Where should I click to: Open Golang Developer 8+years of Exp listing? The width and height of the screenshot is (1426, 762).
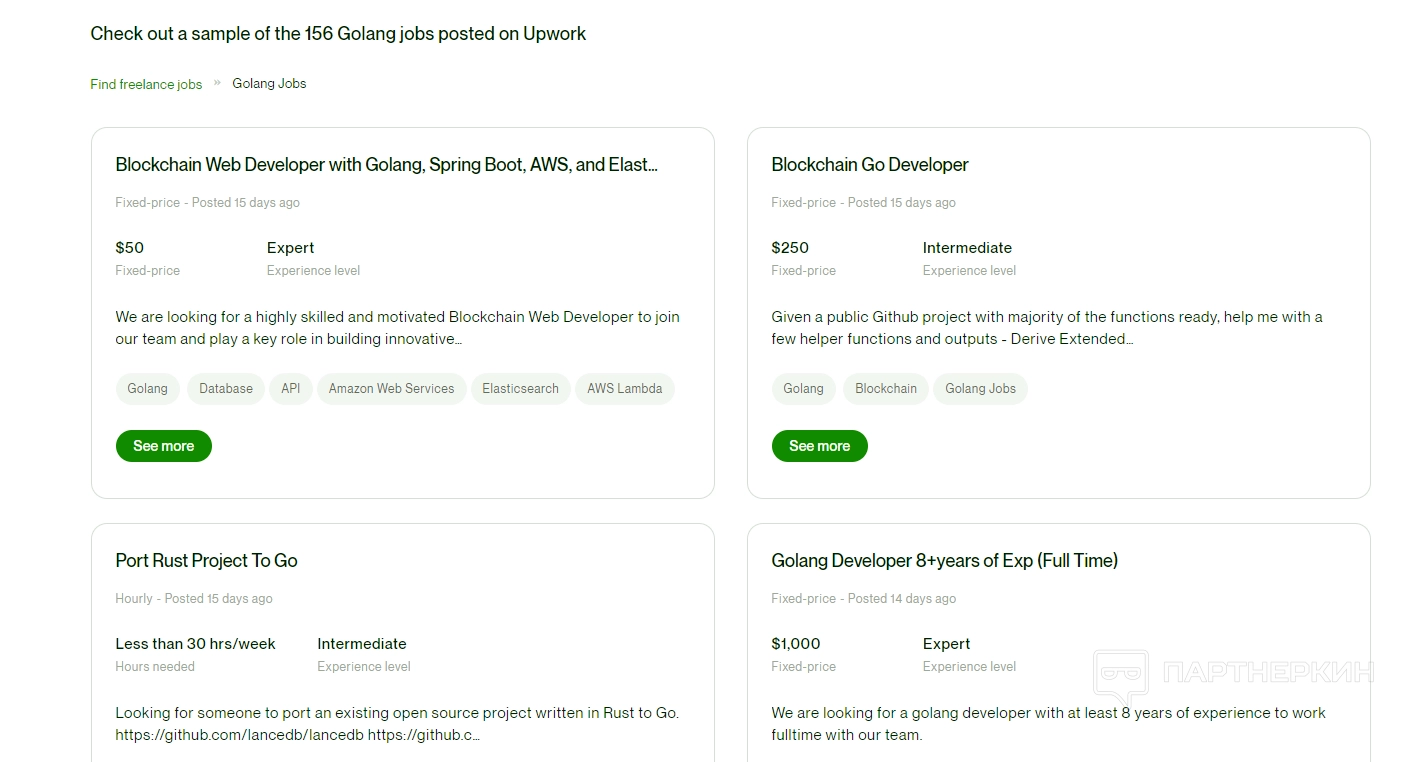944,561
